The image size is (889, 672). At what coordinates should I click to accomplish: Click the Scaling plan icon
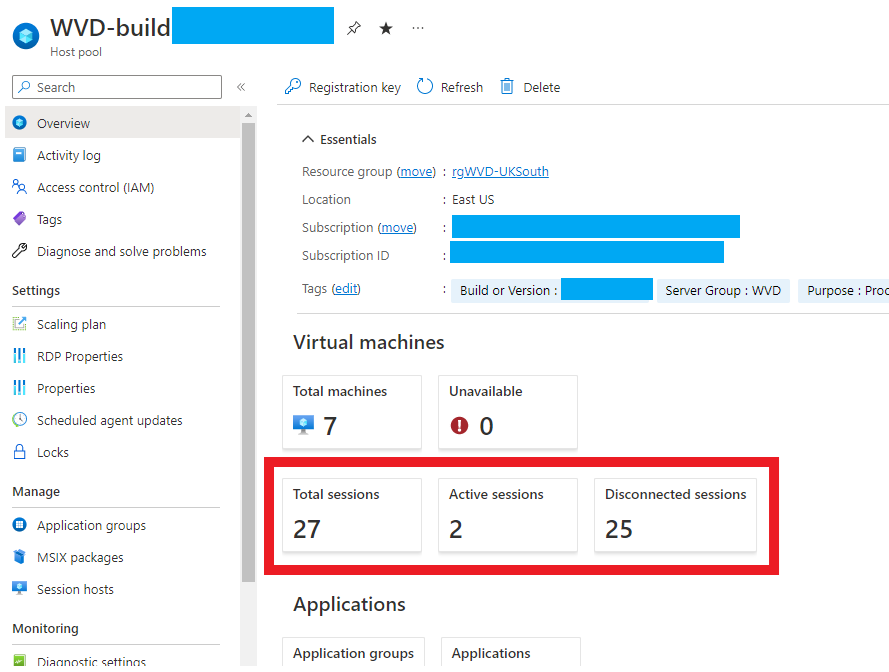(19, 324)
